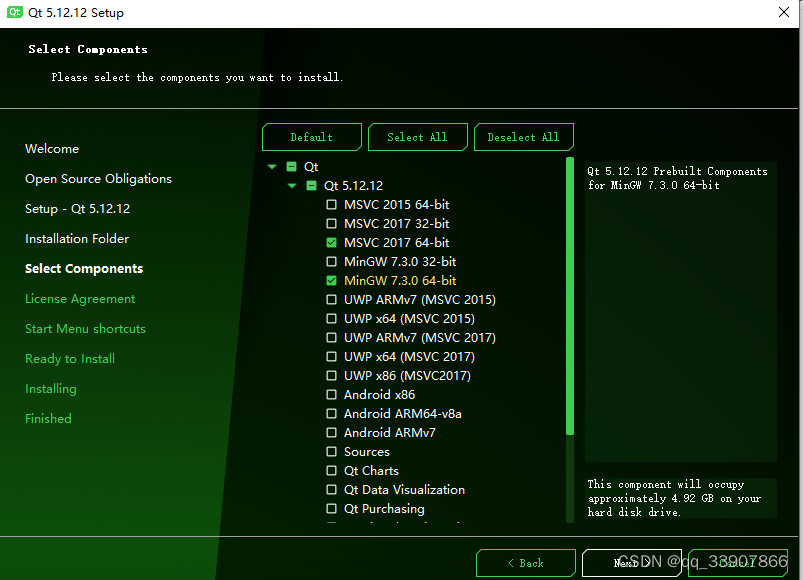Collapse the Qt 5.12.12 node
The image size is (804, 580).
point(292,185)
